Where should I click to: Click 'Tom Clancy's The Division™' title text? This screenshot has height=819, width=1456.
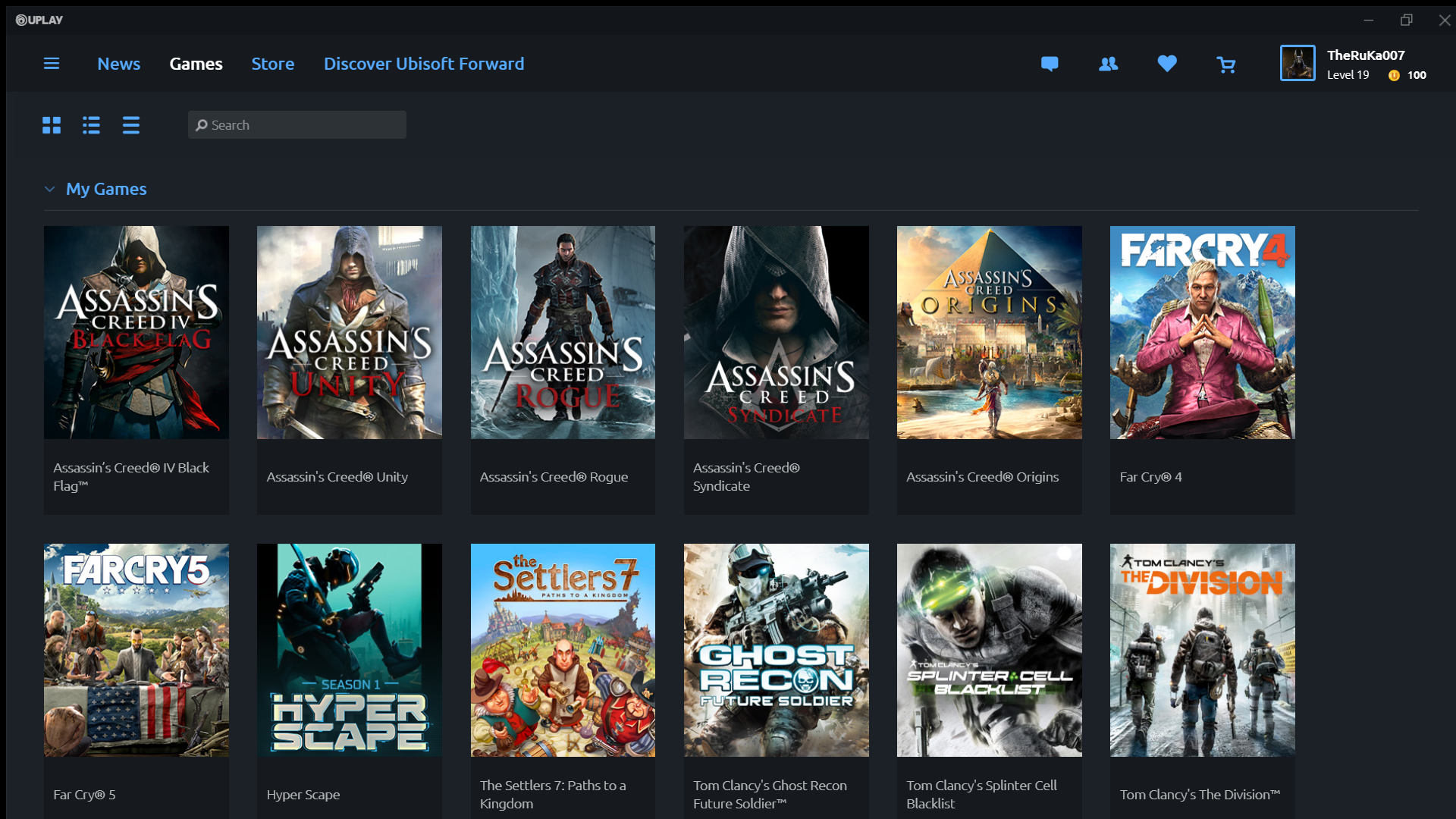[1200, 795]
